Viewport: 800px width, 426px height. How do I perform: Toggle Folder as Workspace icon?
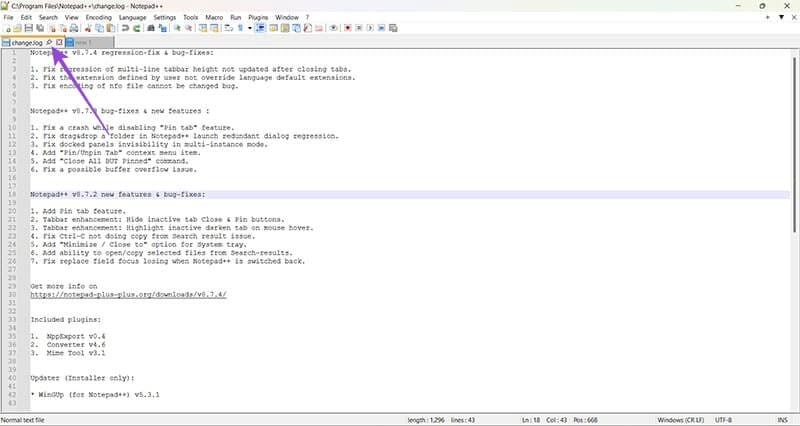319,28
